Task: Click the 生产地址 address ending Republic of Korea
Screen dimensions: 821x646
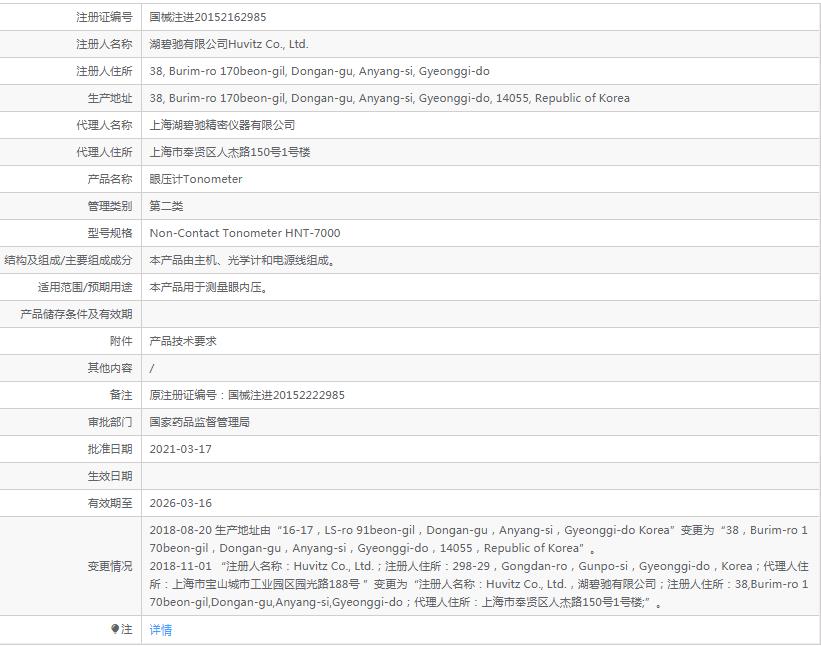Action: coord(390,98)
